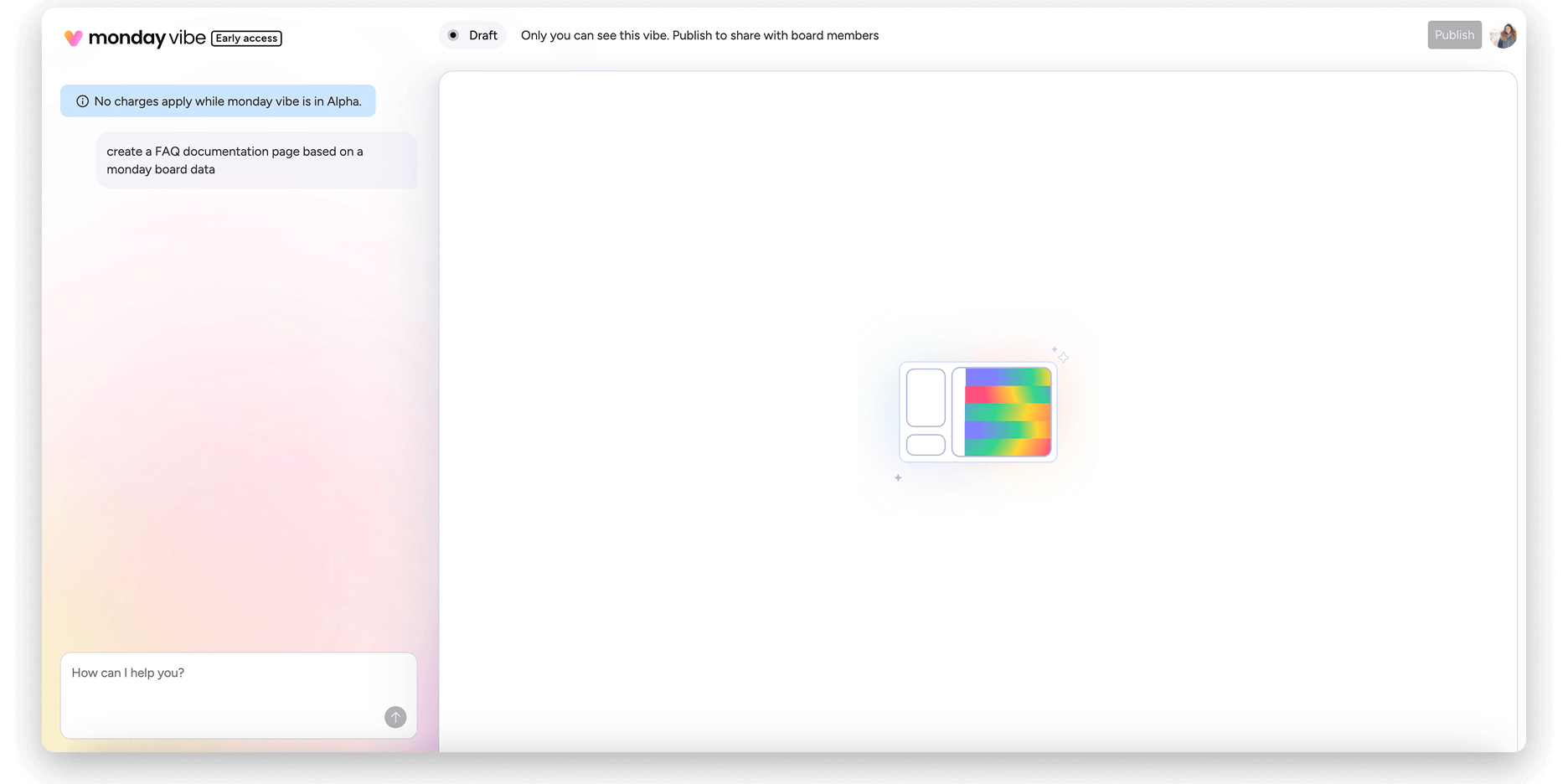1568x784 pixels.
Task: Click the monday vibe wordmark
Action: coord(147,38)
